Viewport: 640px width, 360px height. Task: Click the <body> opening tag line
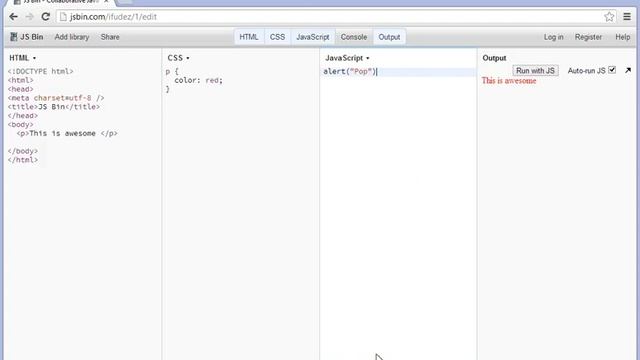pyautogui.click(x=20, y=124)
